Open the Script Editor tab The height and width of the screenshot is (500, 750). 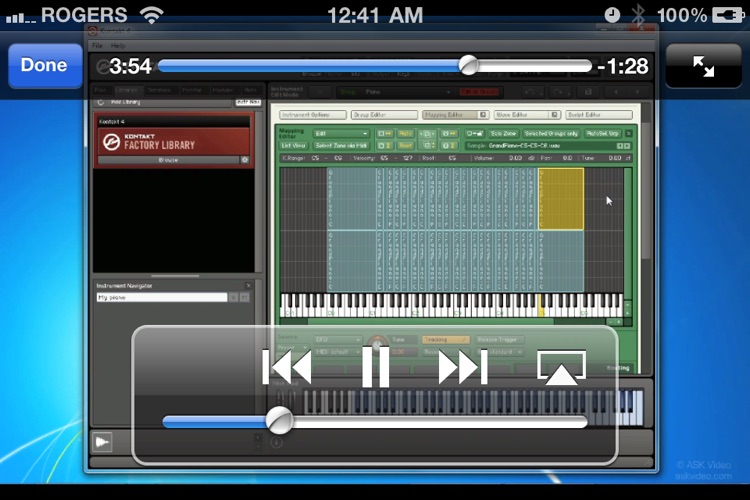click(x=599, y=115)
